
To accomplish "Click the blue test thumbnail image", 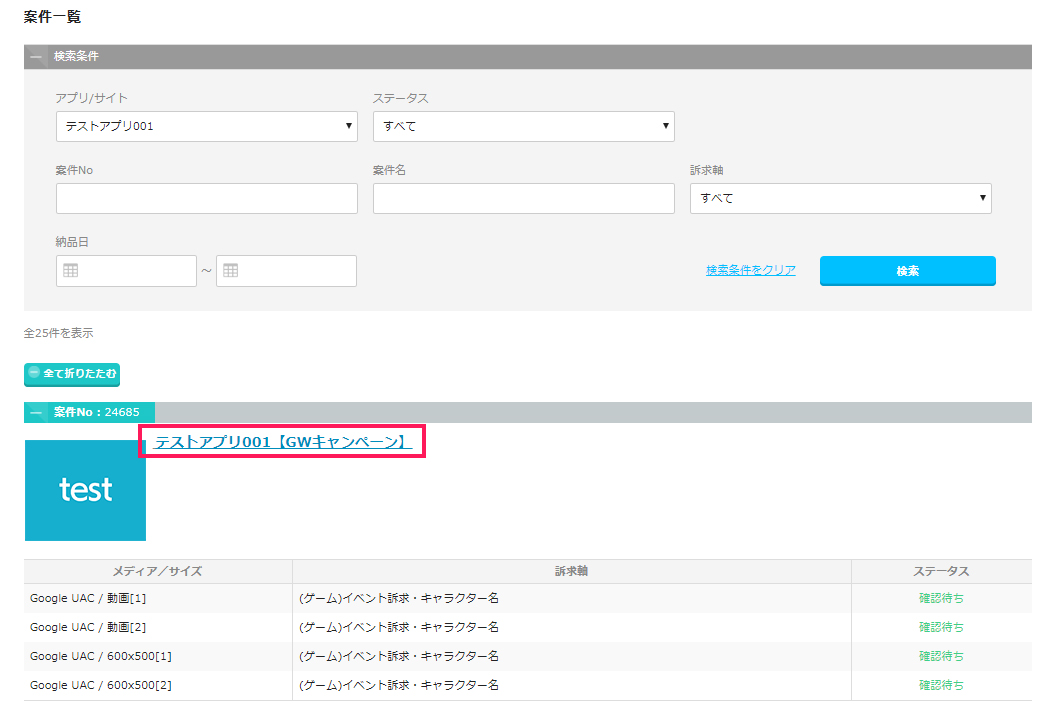I will [x=85, y=490].
